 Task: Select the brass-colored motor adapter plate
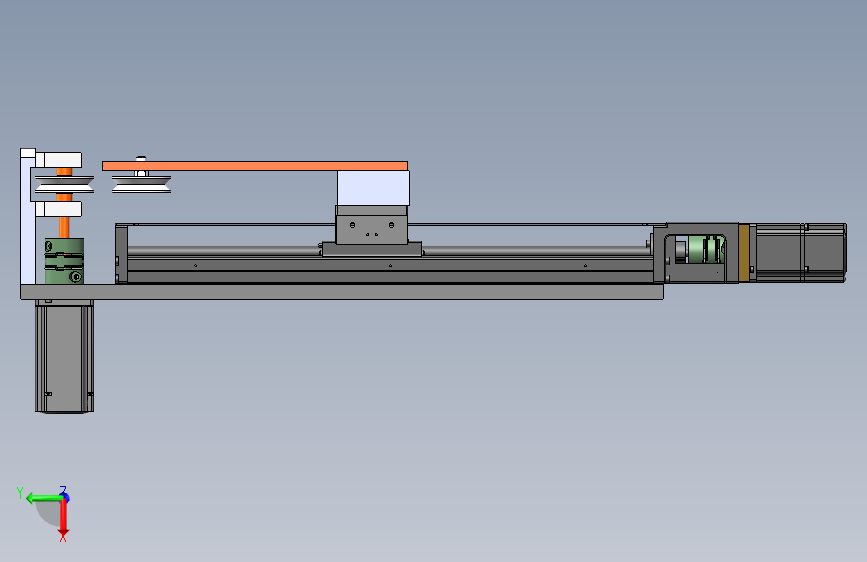tap(744, 253)
